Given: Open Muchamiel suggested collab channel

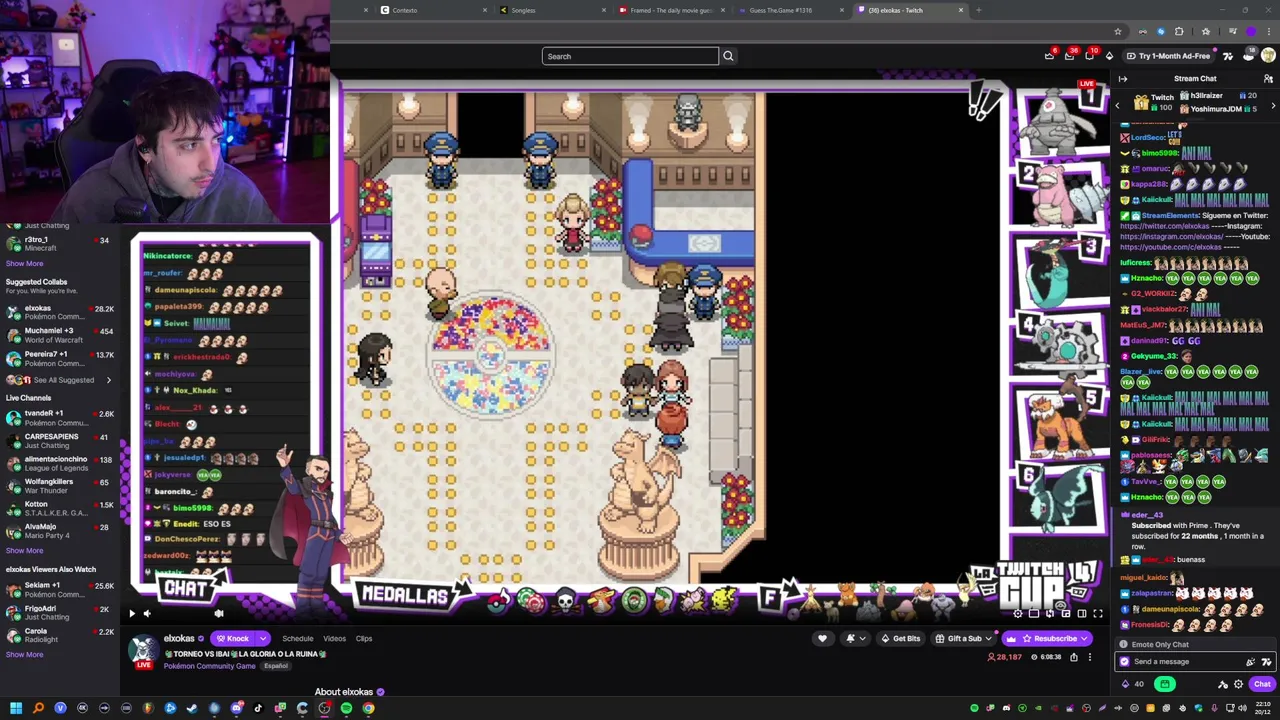Looking at the screenshot, I should (x=60, y=335).
